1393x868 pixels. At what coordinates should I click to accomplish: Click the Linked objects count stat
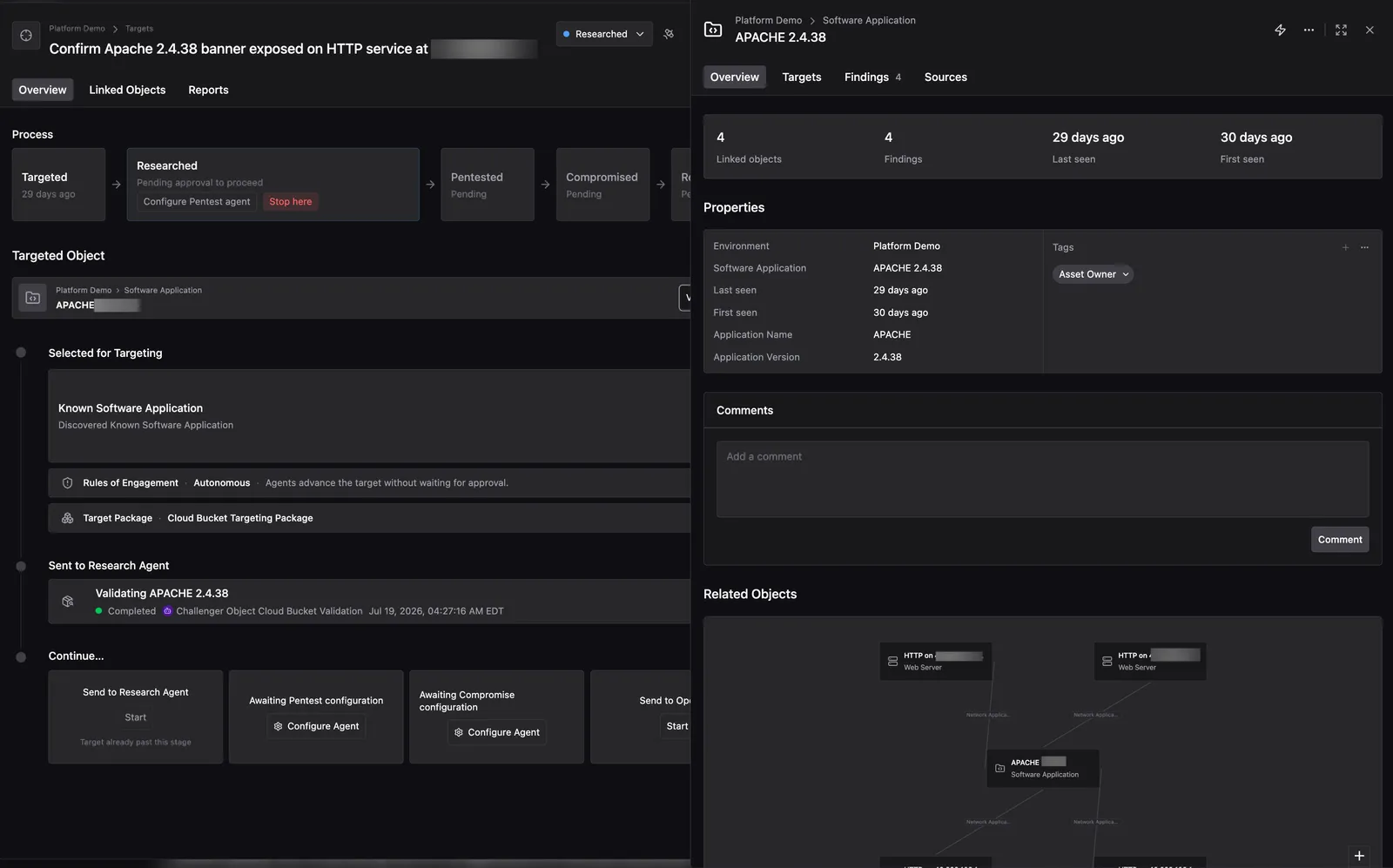749,147
